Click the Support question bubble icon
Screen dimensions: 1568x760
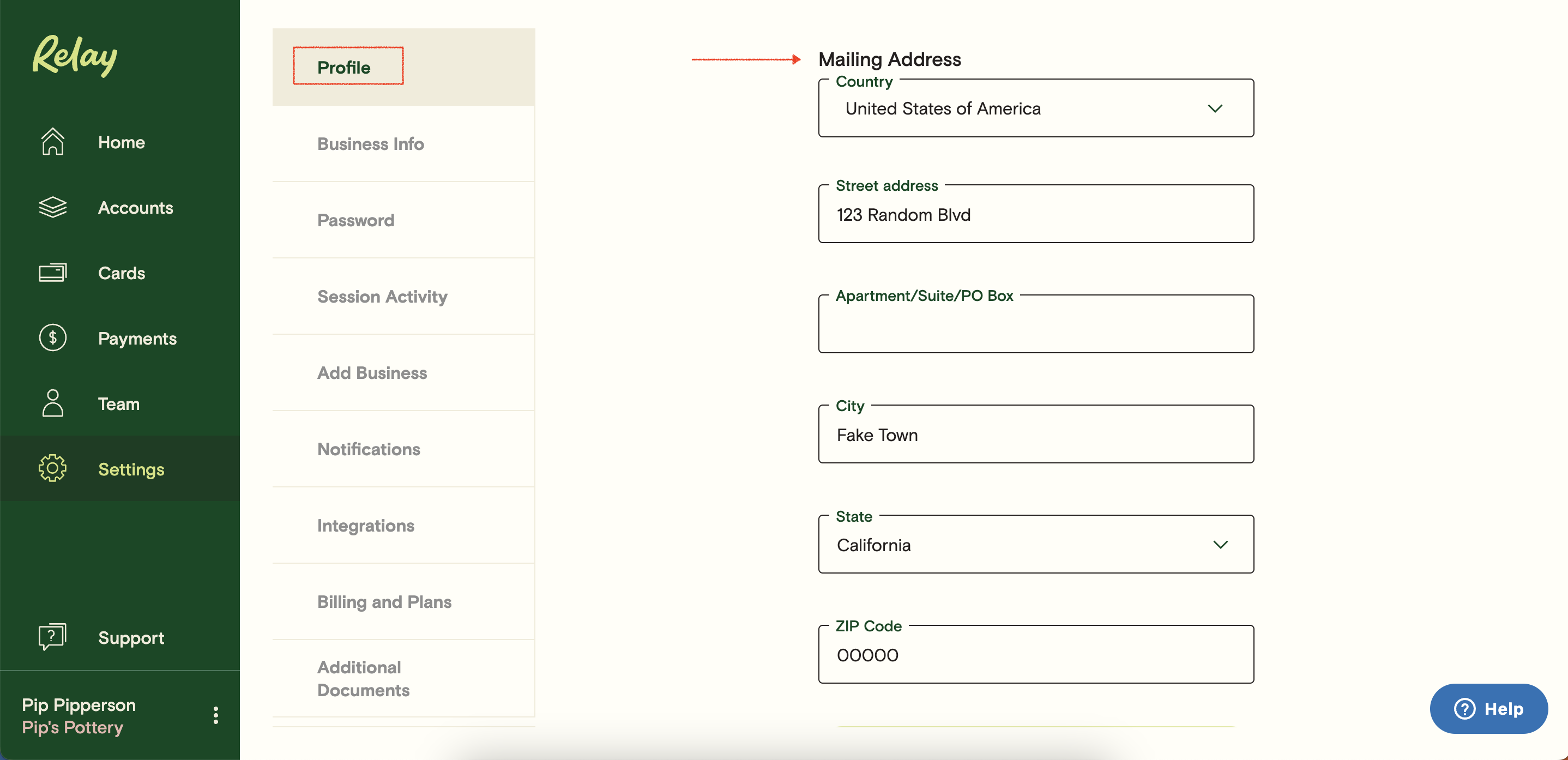pyautogui.click(x=52, y=636)
